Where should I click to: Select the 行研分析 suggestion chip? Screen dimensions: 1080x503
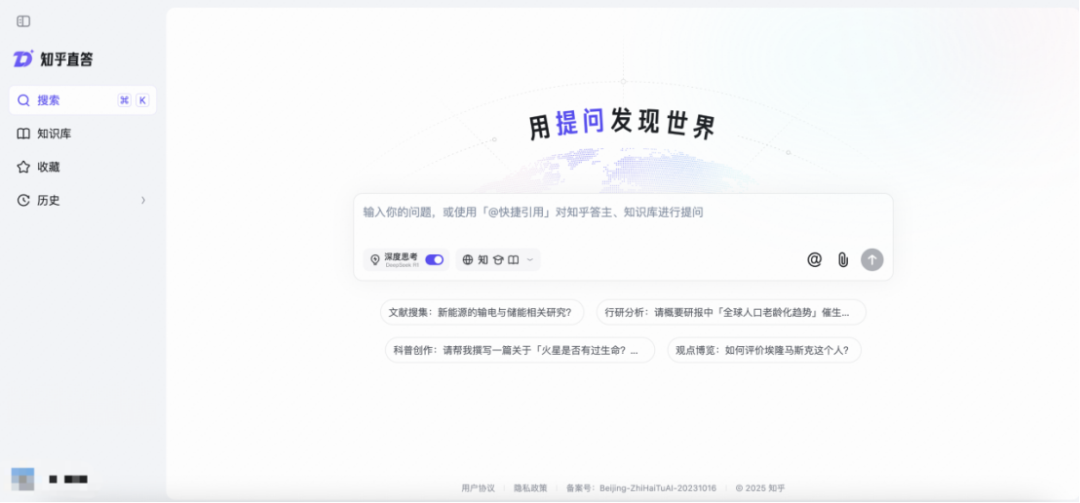pyautogui.click(x=731, y=312)
